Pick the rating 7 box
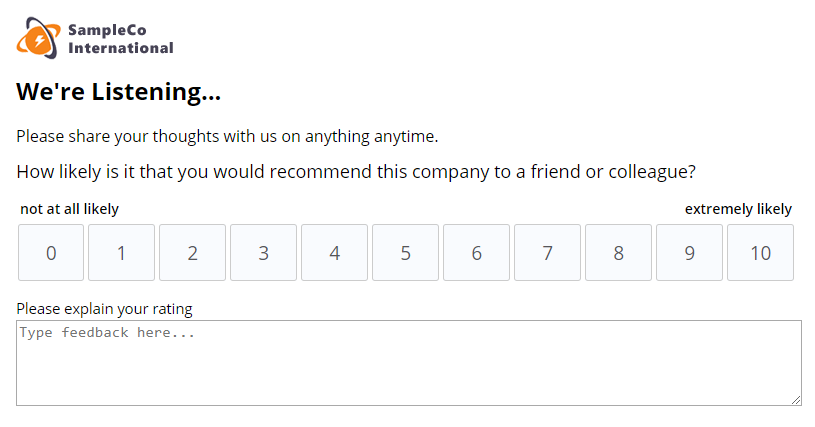This screenshot has height=427, width=815. (x=548, y=253)
